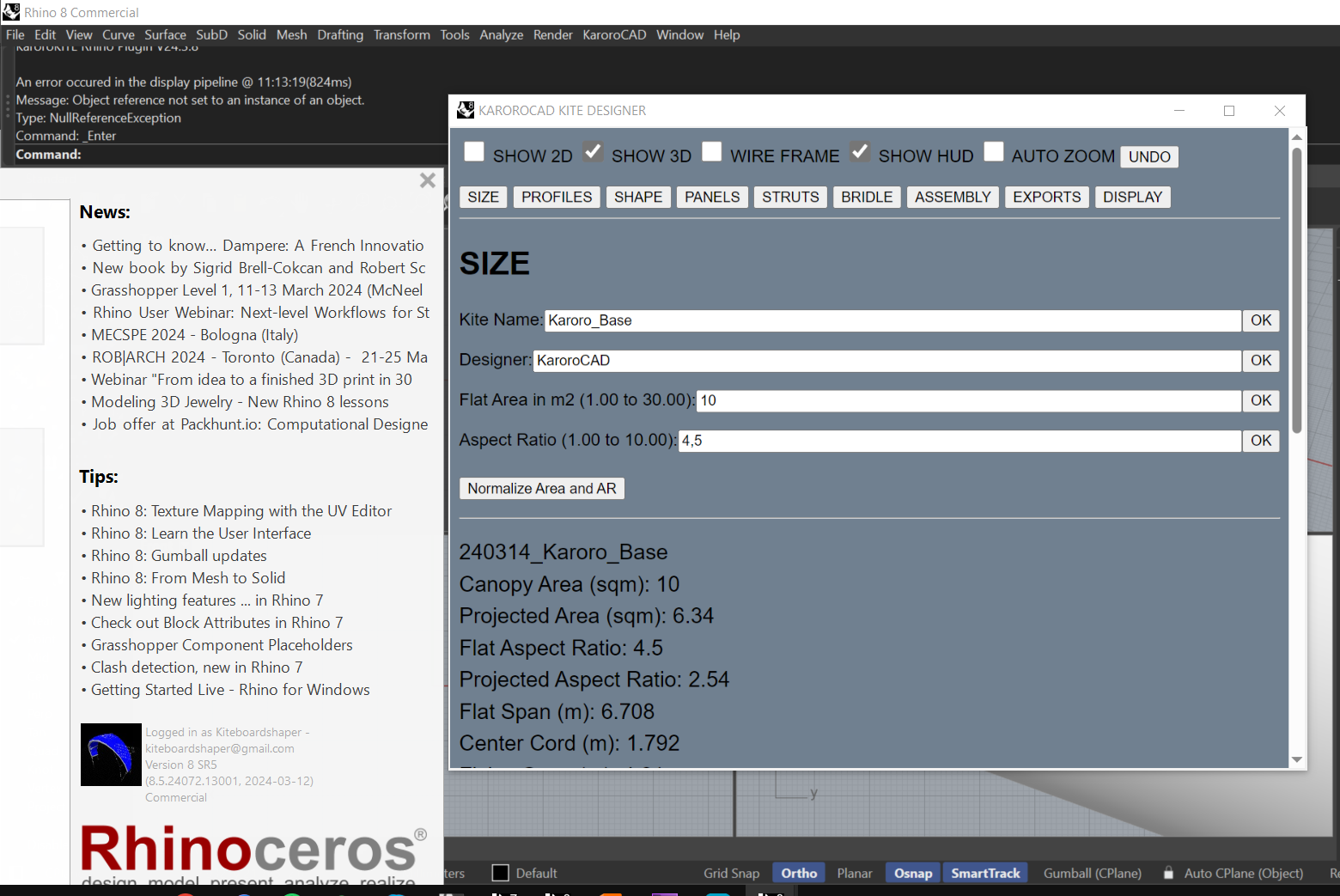Image resolution: width=1340 pixels, height=896 pixels.
Task: Toggle Planar mode in the status bar
Action: [855, 873]
